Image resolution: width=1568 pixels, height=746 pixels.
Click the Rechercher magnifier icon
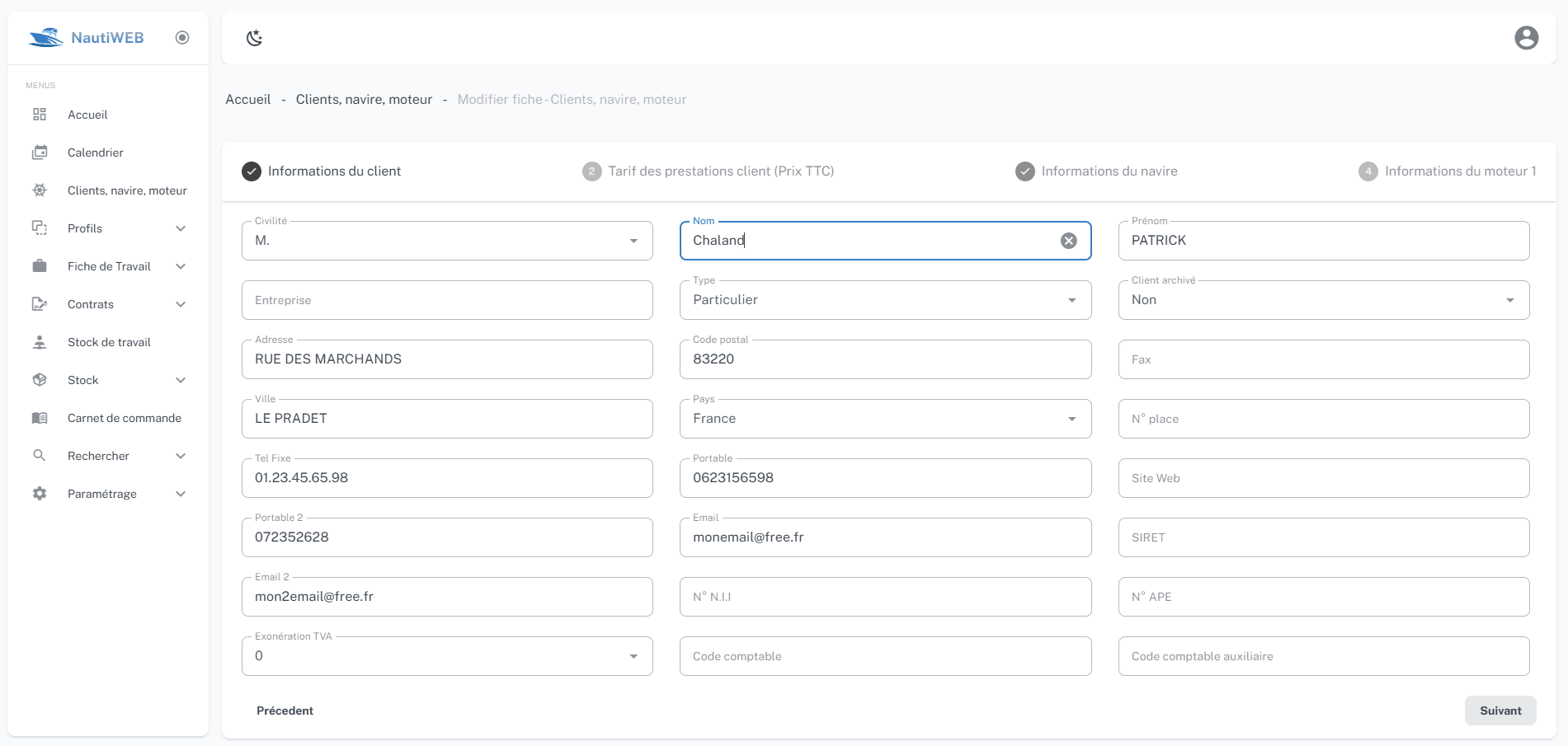[x=40, y=456]
